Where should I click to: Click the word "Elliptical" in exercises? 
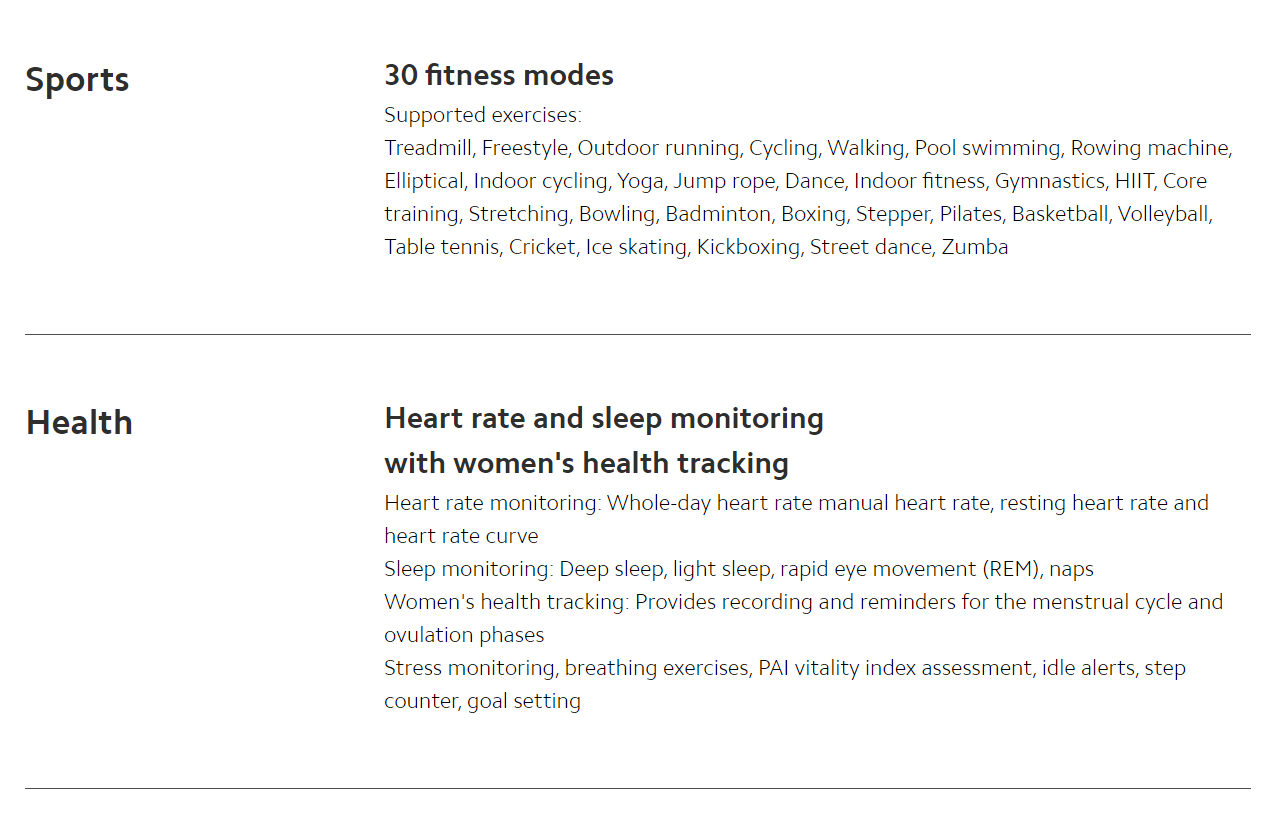coord(424,181)
